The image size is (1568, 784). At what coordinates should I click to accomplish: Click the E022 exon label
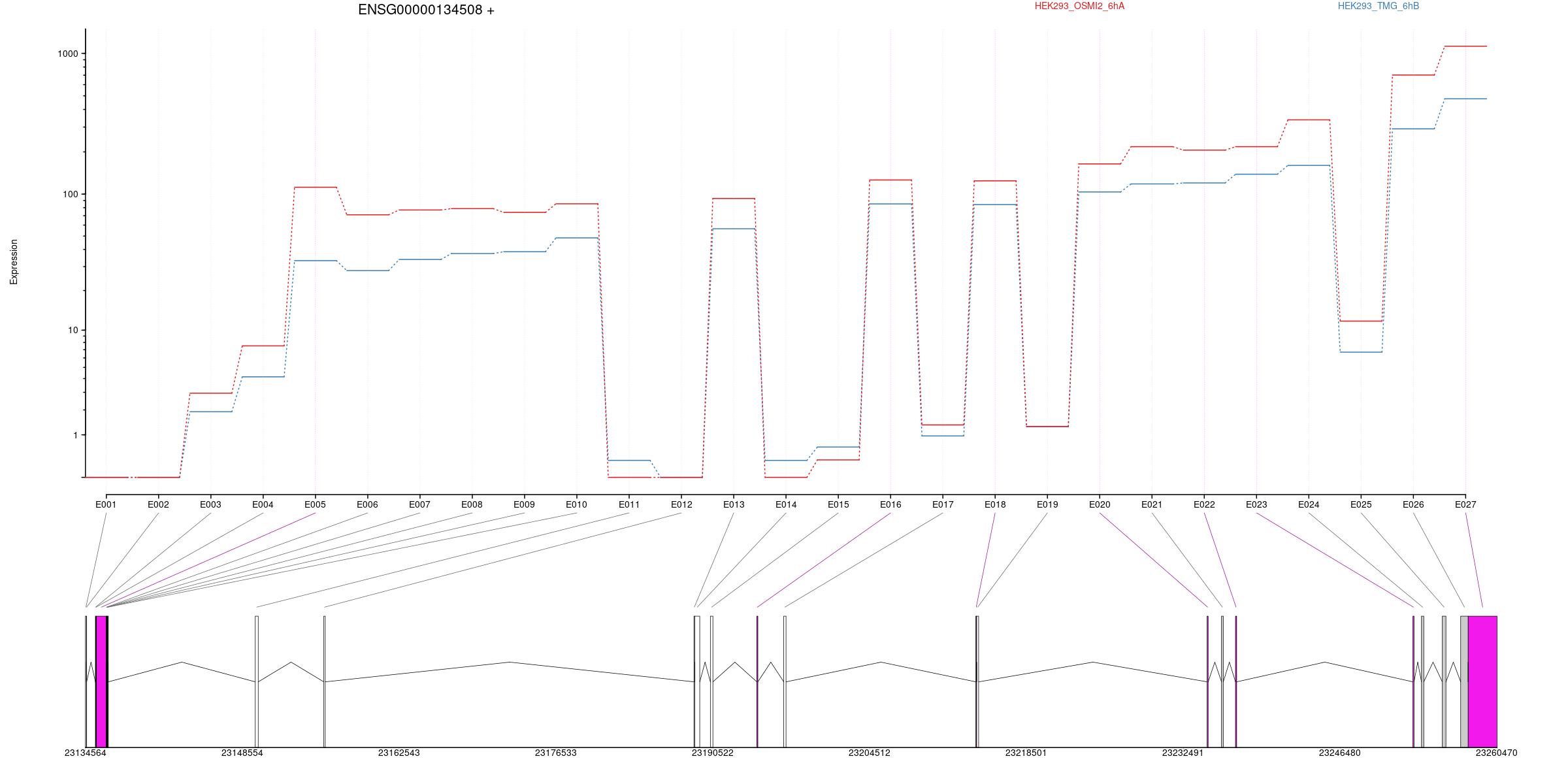click(x=1204, y=504)
